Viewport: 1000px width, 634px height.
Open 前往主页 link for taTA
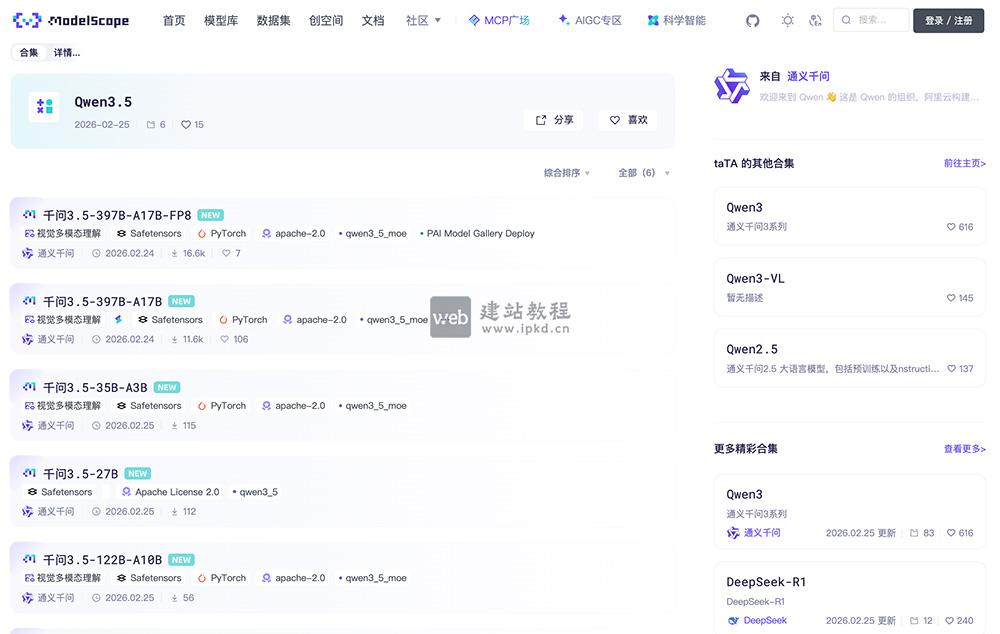tap(963, 163)
